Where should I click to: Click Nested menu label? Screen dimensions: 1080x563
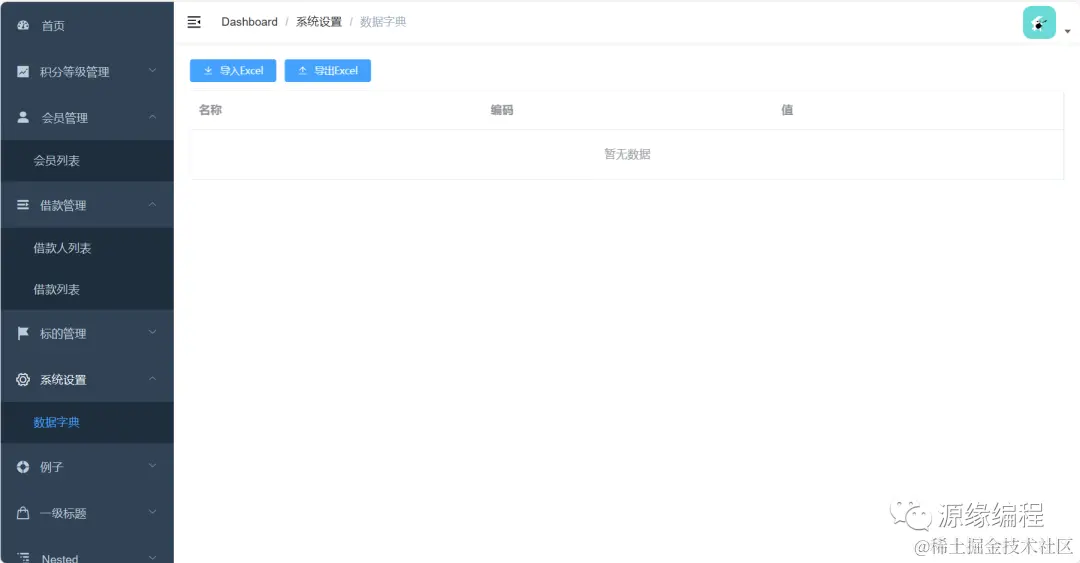(60, 557)
